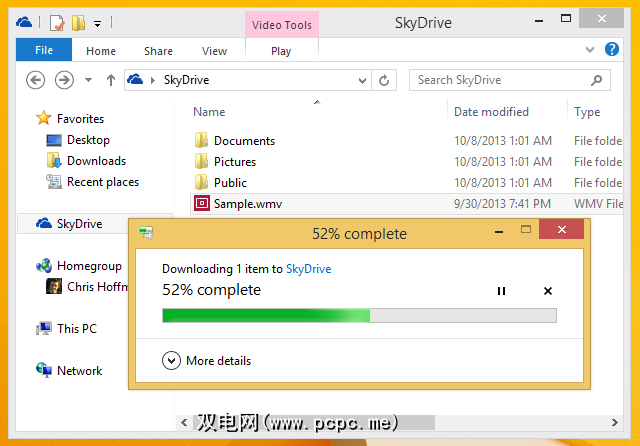Cancel the download with the X
Screen dimensions: 640x446
[548, 291]
